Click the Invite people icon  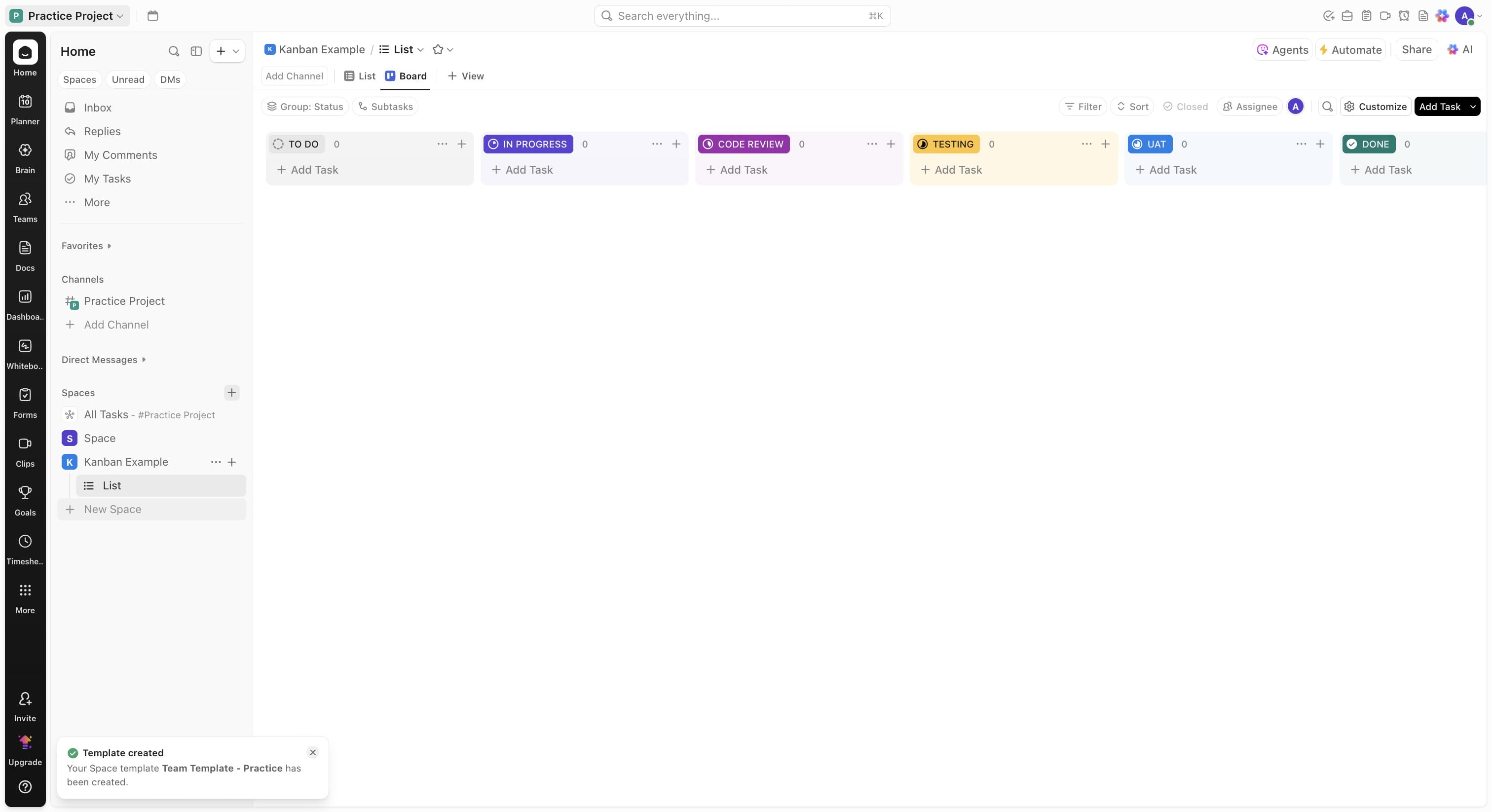pos(25,699)
